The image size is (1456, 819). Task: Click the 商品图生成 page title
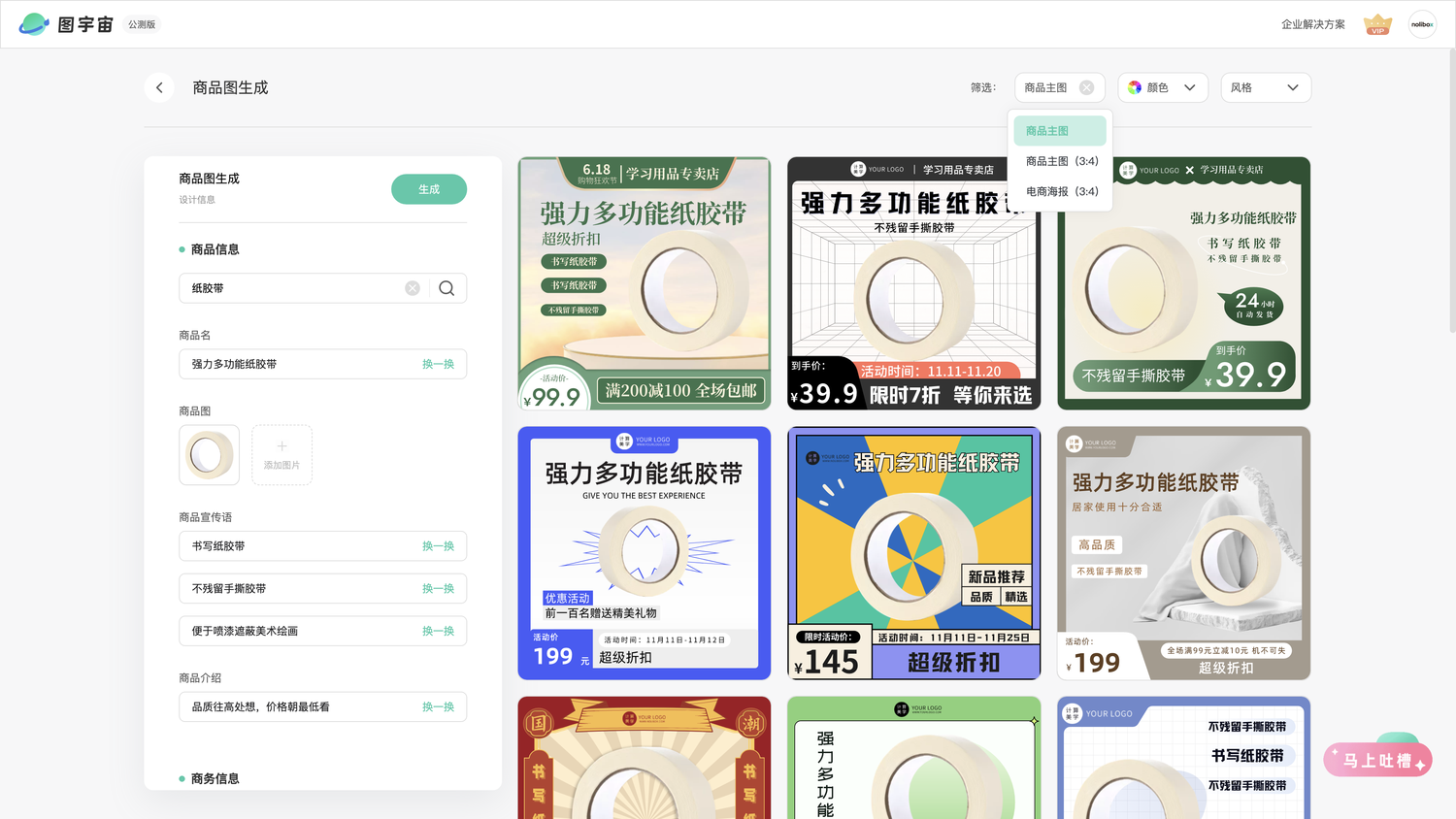pyautogui.click(x=230, y=87)
